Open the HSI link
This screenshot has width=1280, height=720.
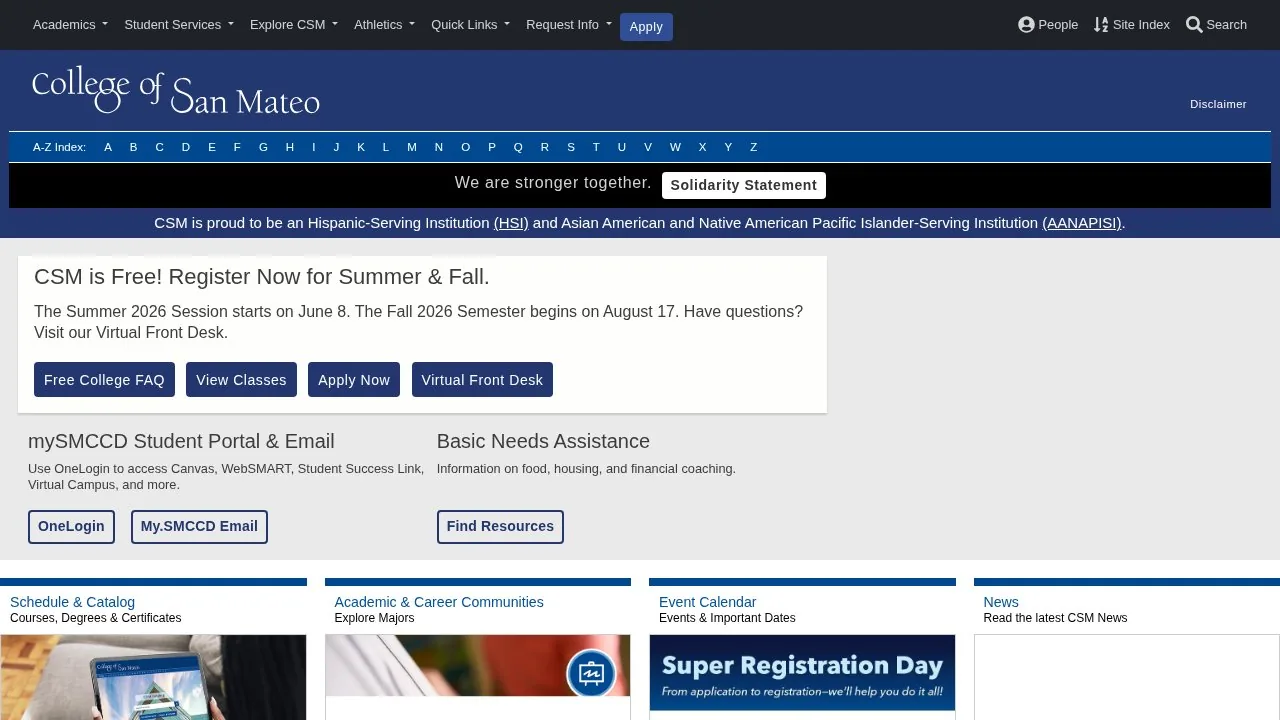click(x=511, y=223)
